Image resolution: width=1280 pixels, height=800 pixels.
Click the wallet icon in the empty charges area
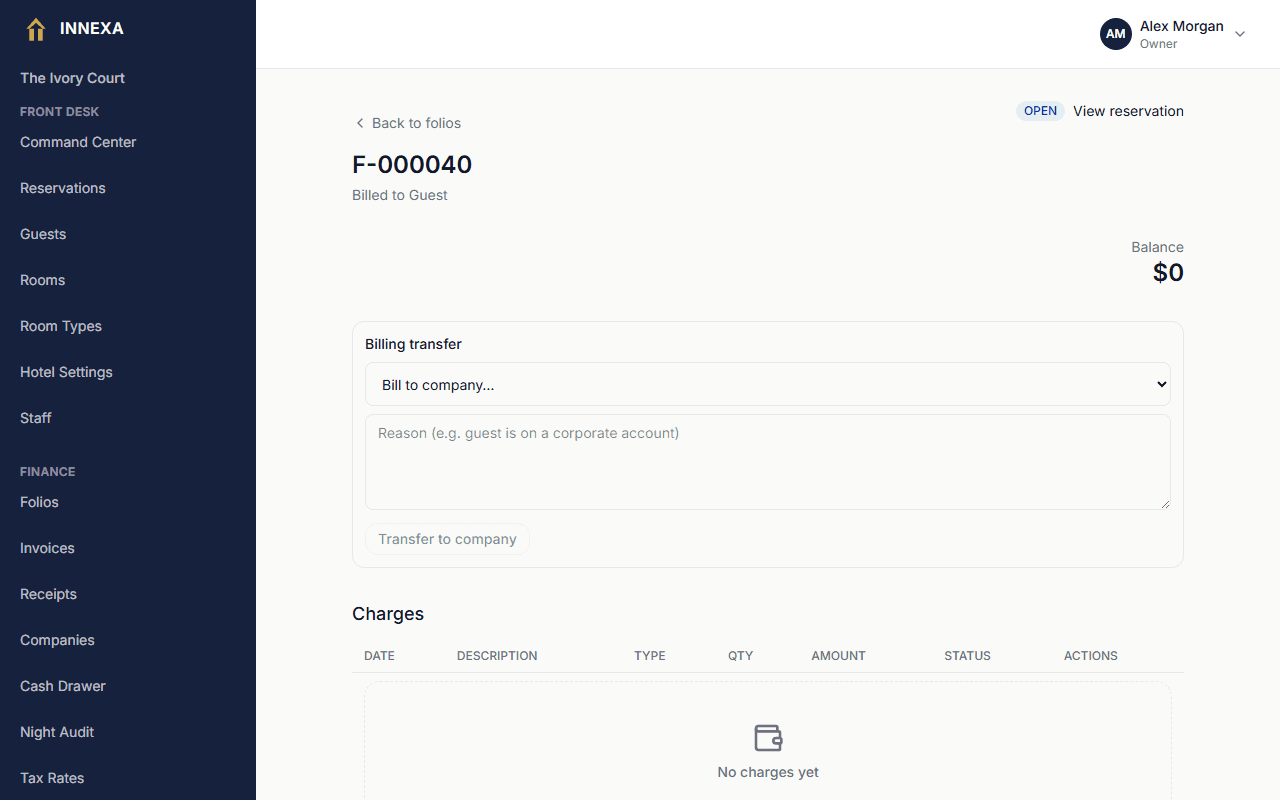(x=768, y=738)
